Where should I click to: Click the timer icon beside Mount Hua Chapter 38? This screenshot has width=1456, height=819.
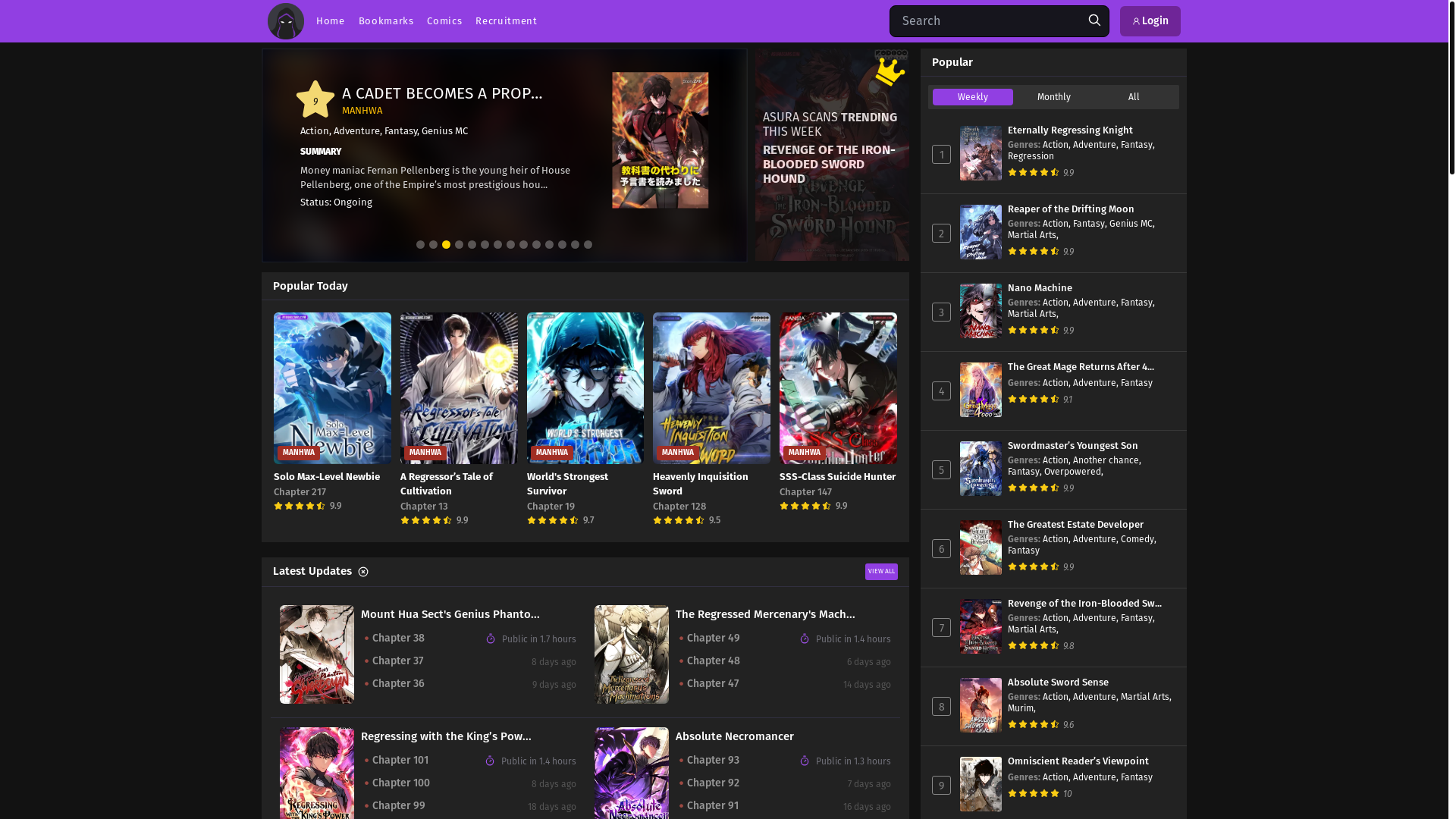491,639
